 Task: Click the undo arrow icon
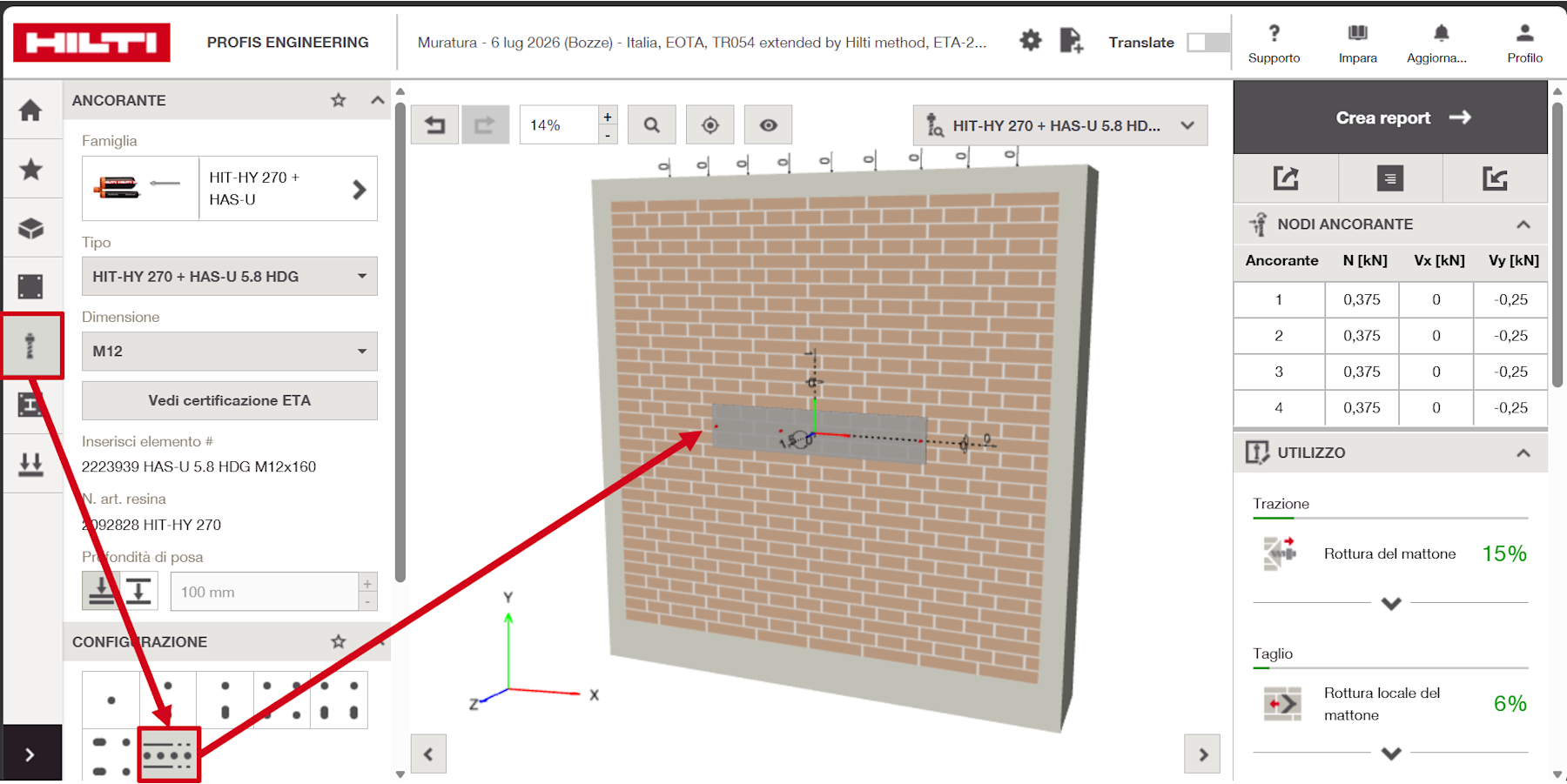click(x=434, y=125)
